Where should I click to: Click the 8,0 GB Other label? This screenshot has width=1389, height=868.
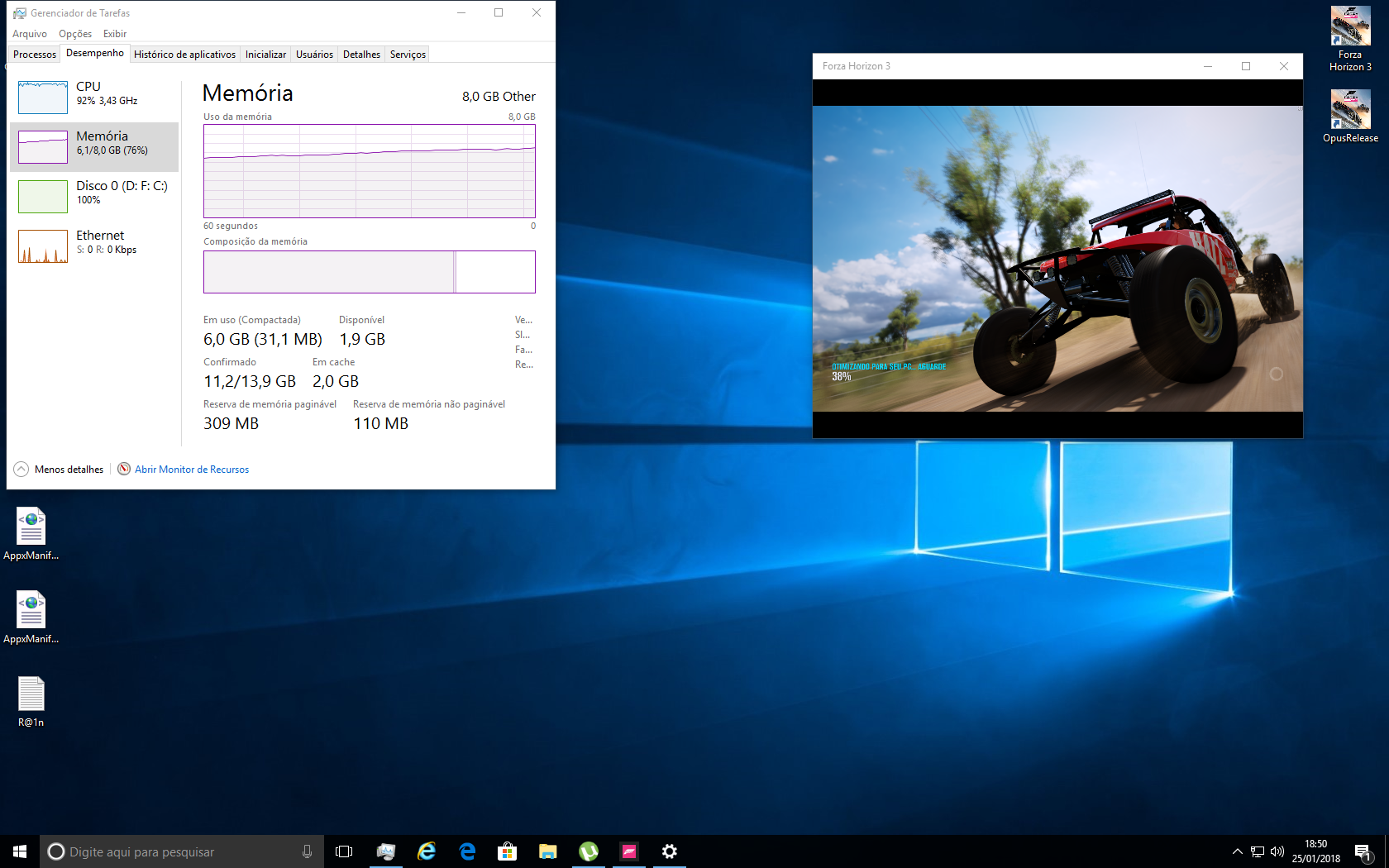pyautogui.click(x=499, y=97)
